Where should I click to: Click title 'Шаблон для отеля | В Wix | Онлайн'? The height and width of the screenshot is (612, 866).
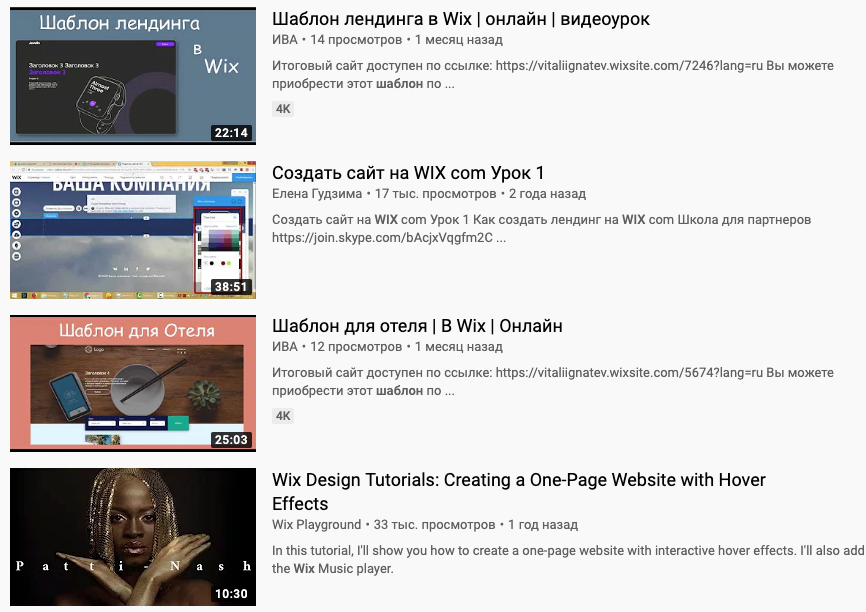coord(417,326)
